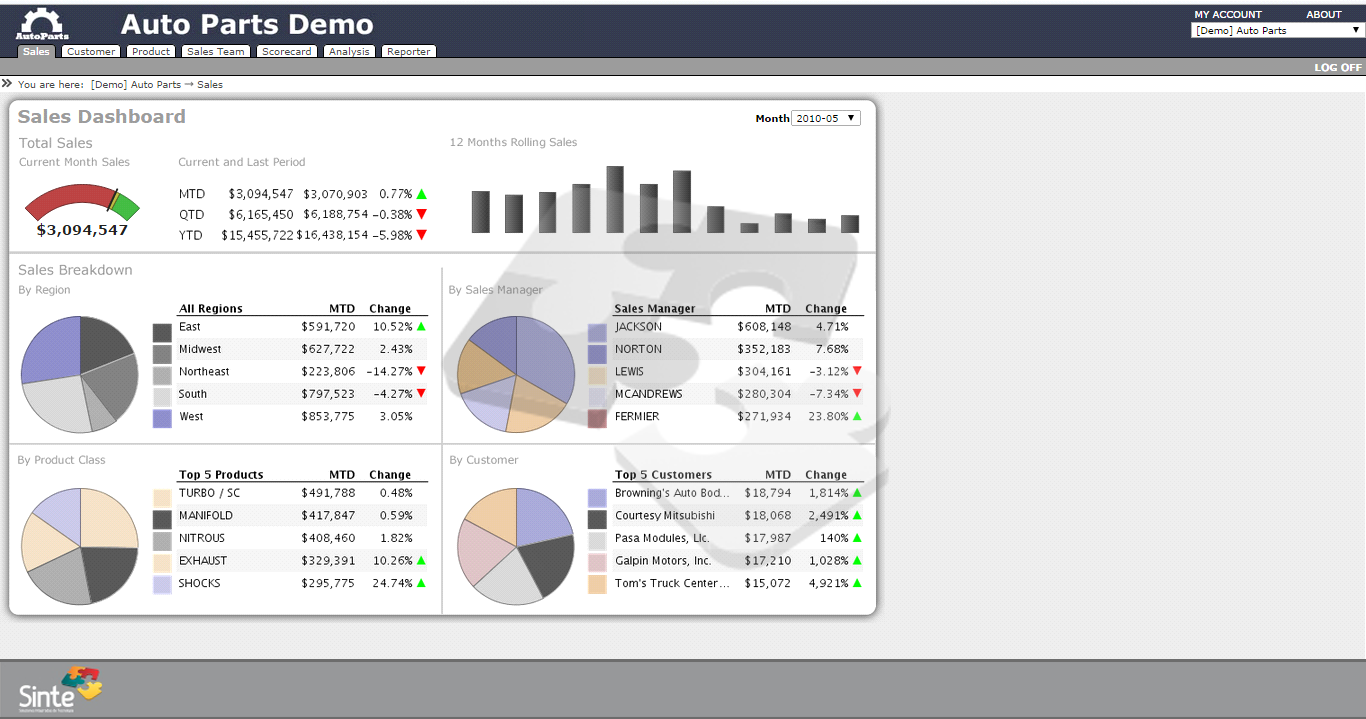
Task: Click the green arrow beside Galpin Motors
Action: (x=857, y=560)
